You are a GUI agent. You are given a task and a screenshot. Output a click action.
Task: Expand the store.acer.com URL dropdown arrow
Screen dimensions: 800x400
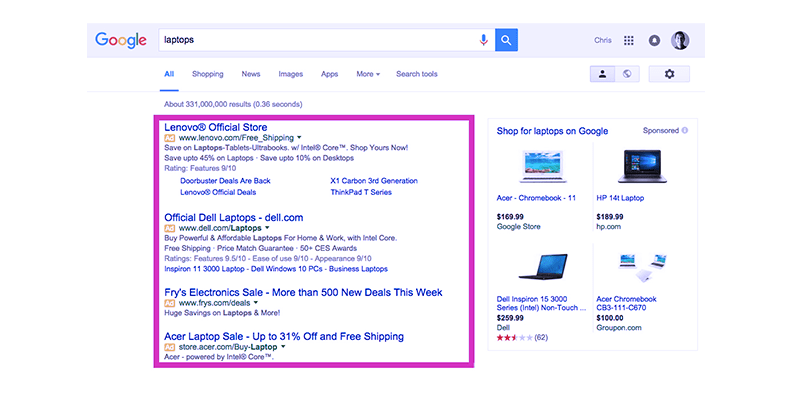point(283,346)
